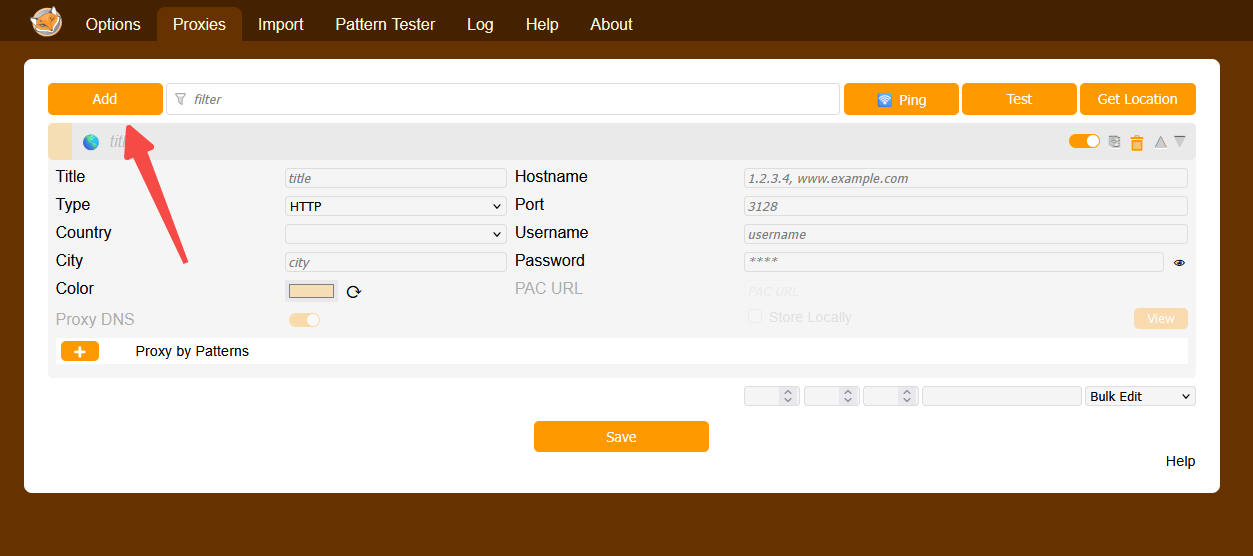Viewport: 1253px width, 556px height.
Task: Open the Type dropdown showing HTTP
Action: [x=396, y=206]
